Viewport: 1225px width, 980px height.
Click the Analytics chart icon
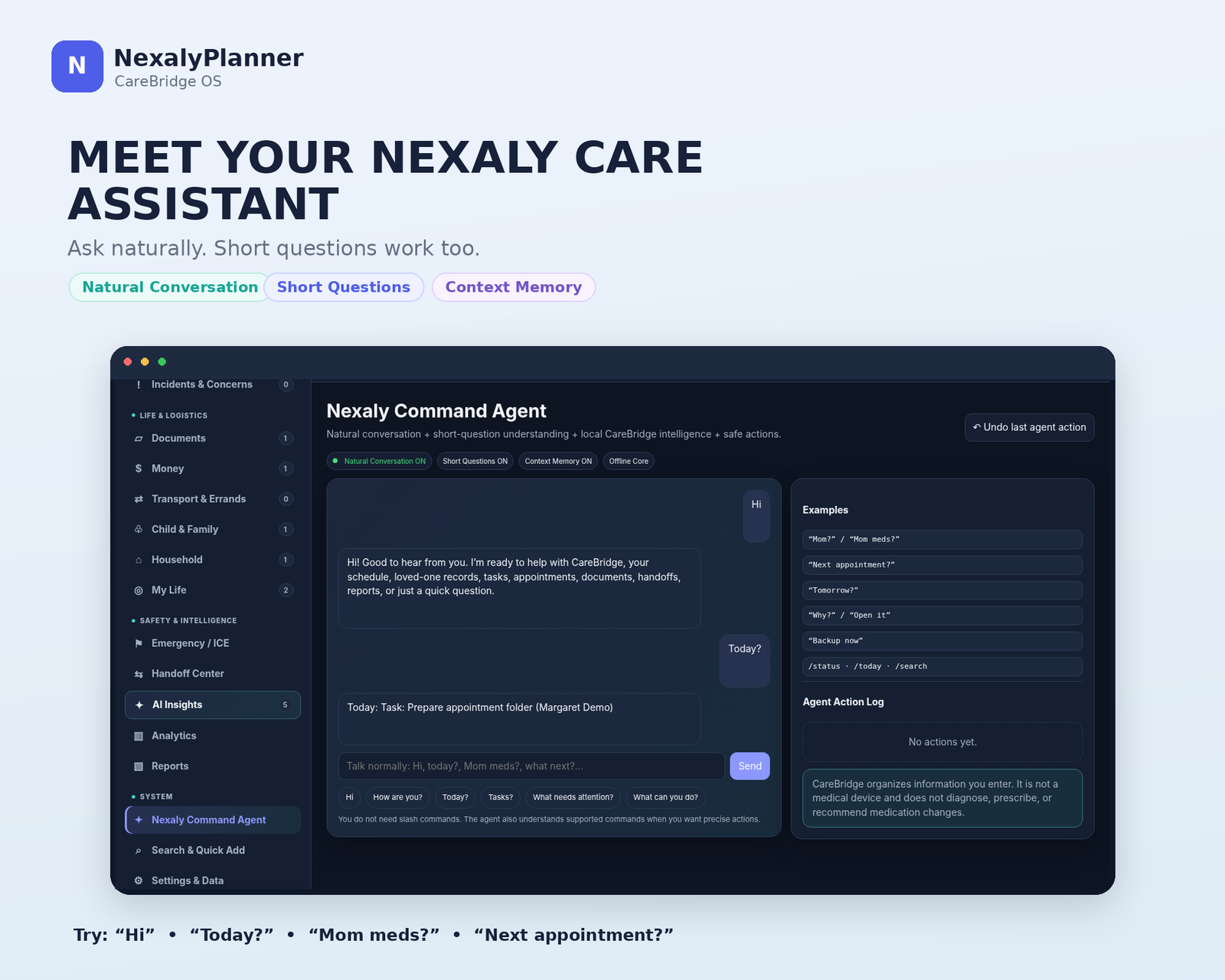point(139,736)
